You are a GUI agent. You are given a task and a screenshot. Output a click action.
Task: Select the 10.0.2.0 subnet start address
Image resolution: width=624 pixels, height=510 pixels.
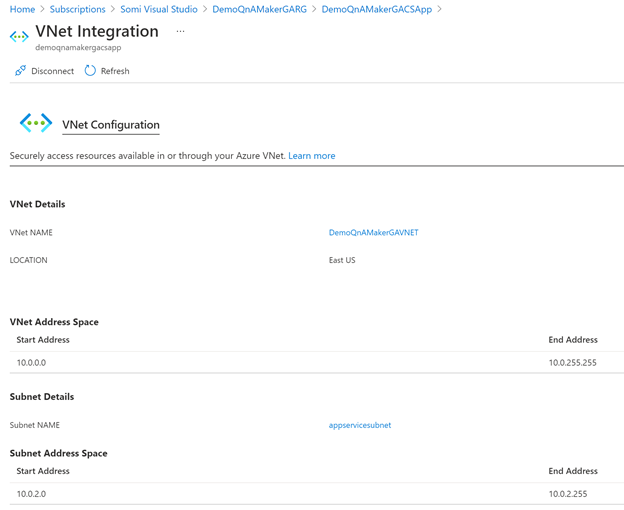point(31,494)
